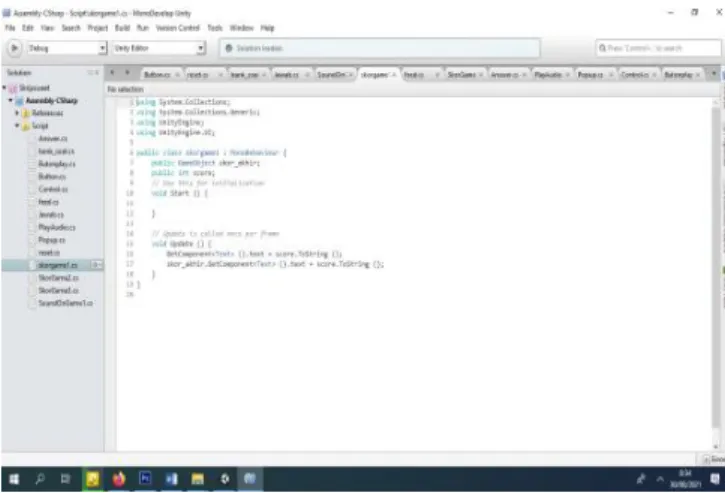Image resolution: width=725 pixels, height=493 pixels.
Task: Select feed.cs in solution tree
Action: pos(49,202)
